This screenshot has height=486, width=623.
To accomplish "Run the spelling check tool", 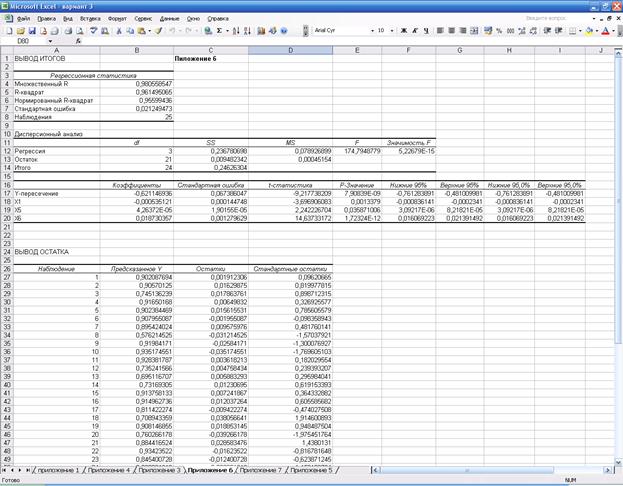I will [93, 31].
